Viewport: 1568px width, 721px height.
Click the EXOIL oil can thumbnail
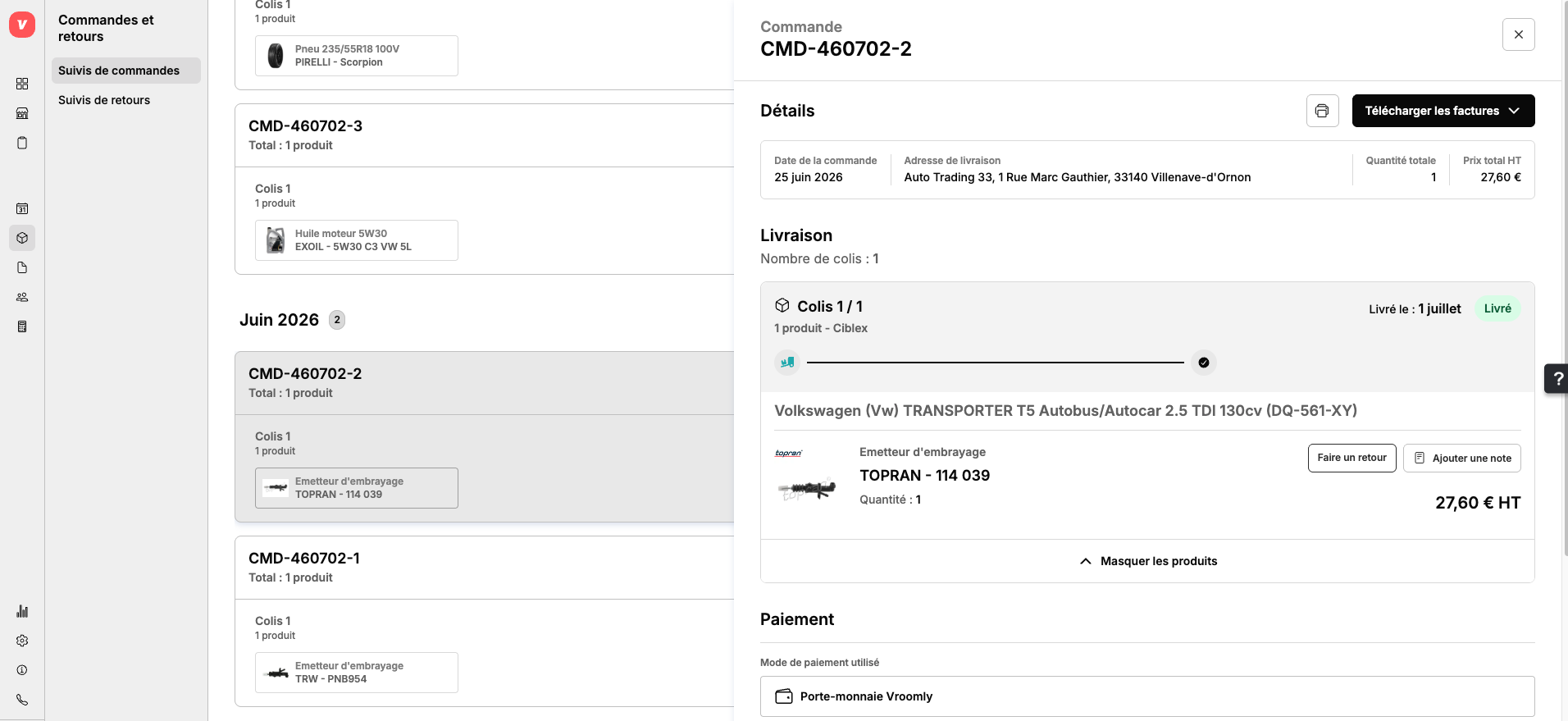click(x=276, y=240)
